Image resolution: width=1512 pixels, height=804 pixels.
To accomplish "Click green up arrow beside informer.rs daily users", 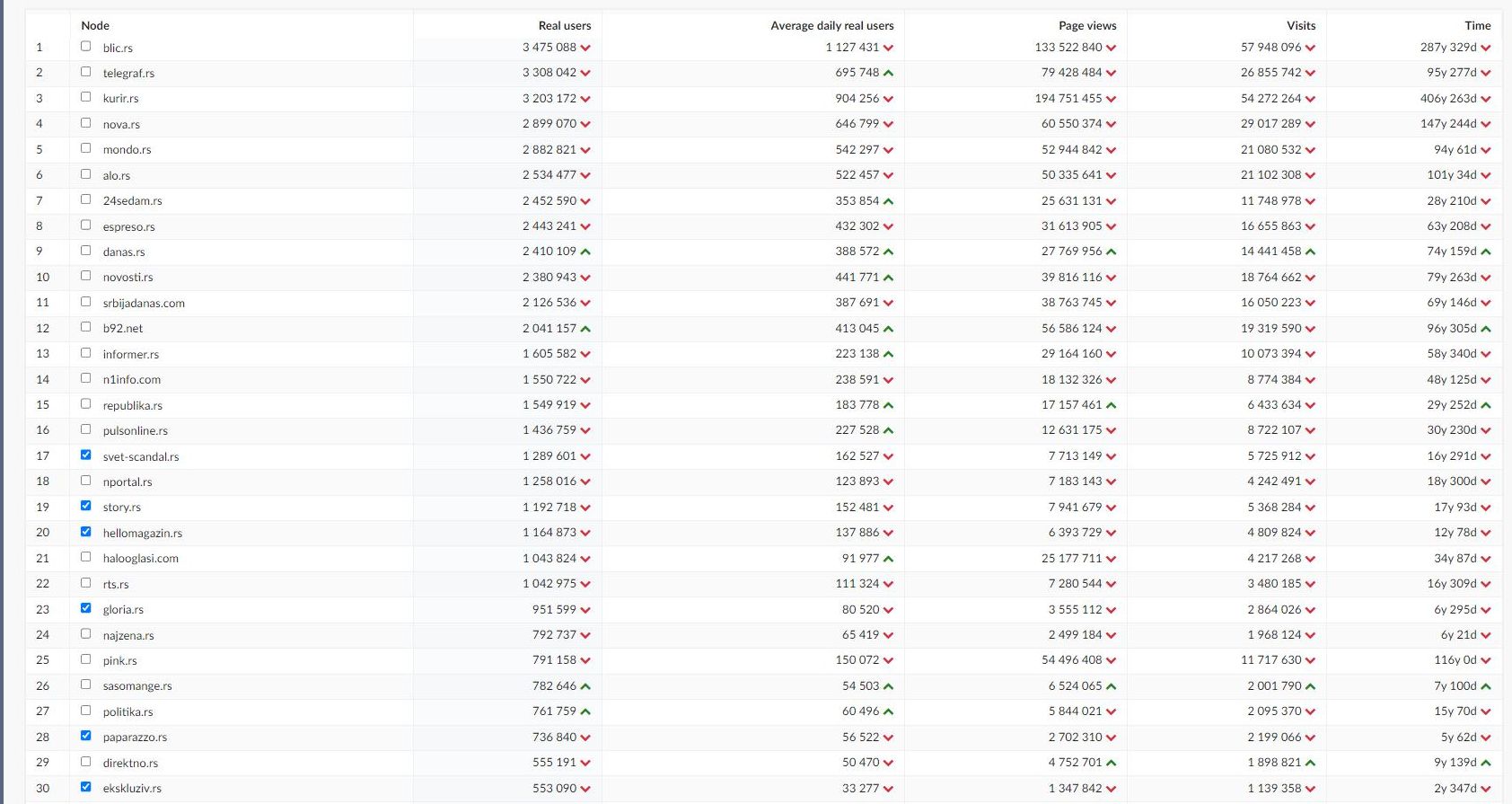I will [888, 354].
